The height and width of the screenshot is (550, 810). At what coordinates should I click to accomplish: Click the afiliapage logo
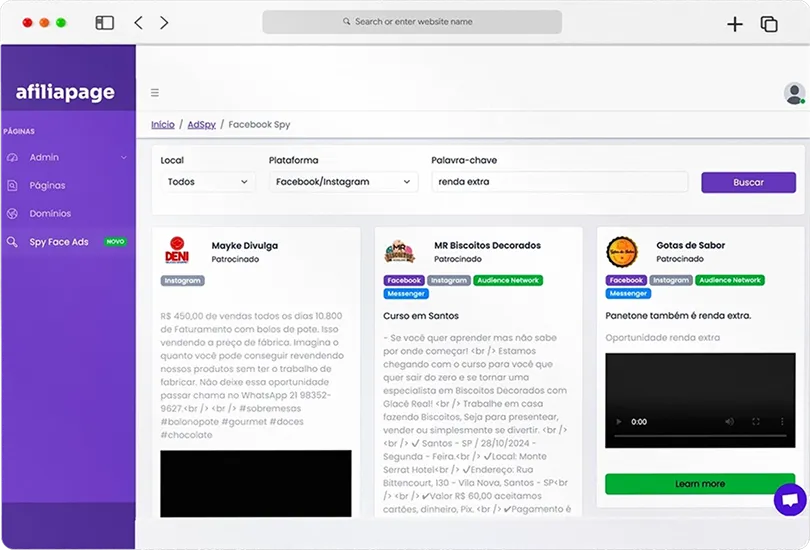65,93
